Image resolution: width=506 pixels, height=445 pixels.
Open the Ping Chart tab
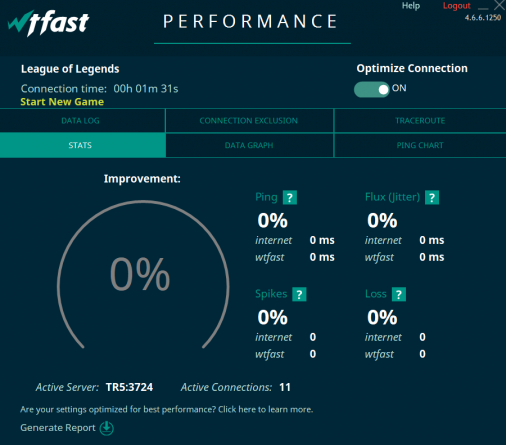[420, 145]
